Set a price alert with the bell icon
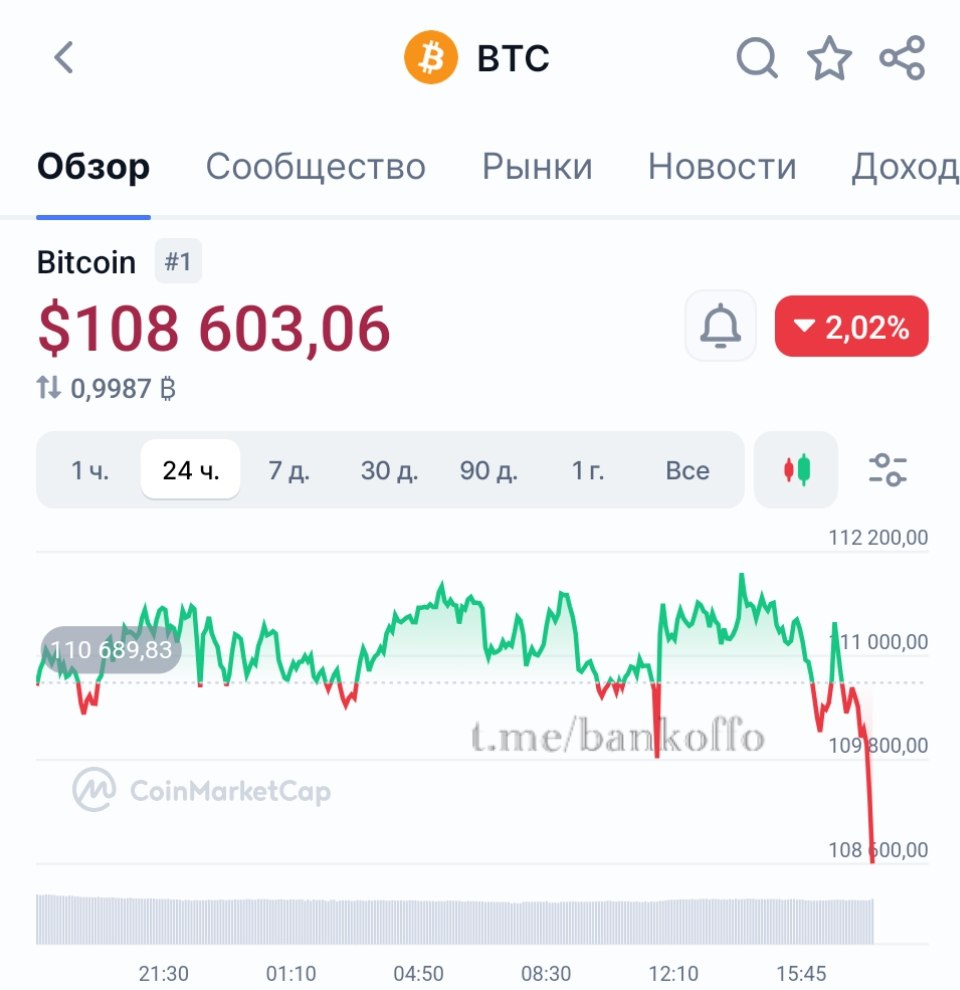Screen dimensions: 960x990 pyautogui.click(x=720, y=327)
